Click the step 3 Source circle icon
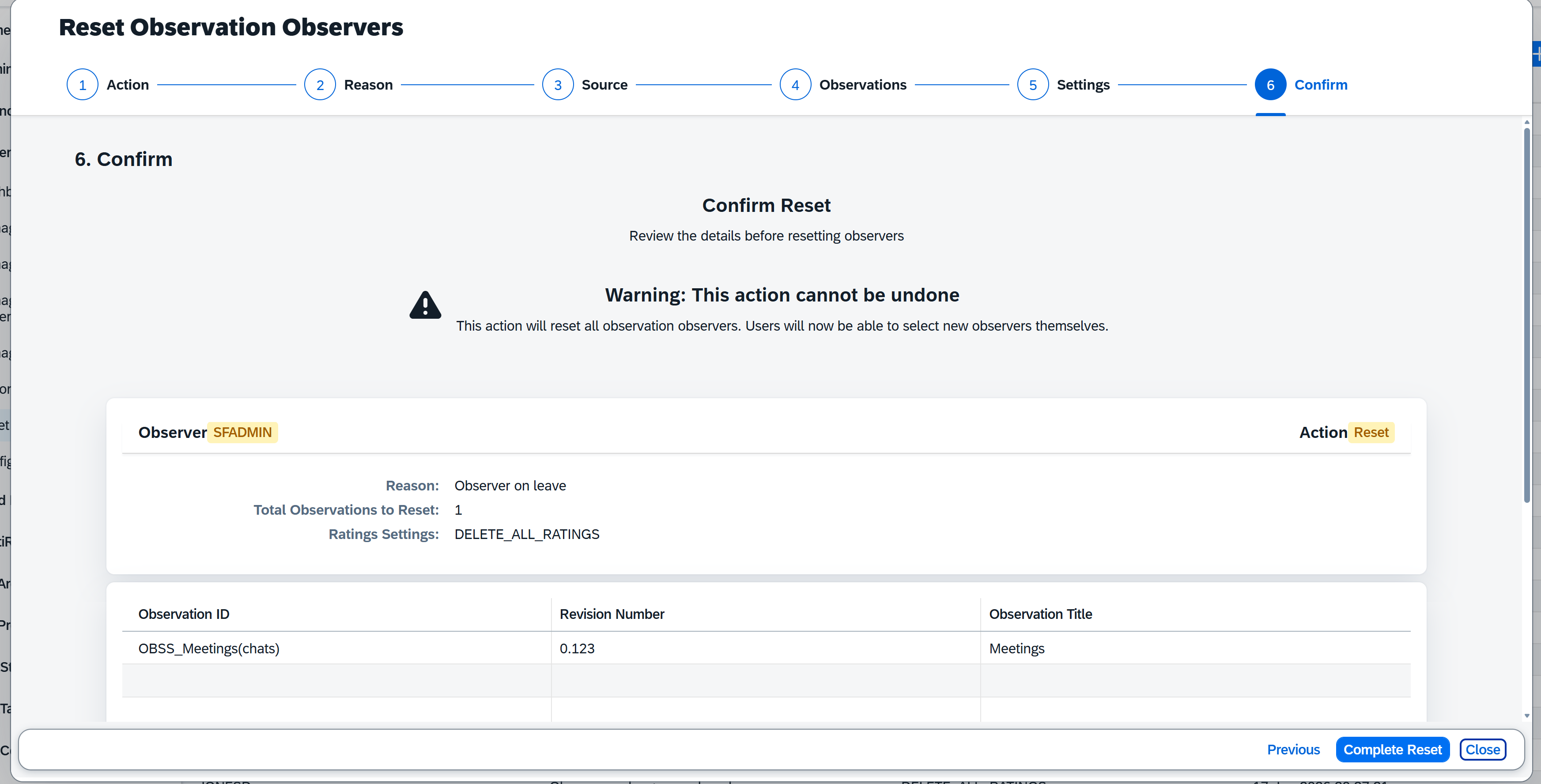Screen dimensions: 1541x784 (558, 85)
